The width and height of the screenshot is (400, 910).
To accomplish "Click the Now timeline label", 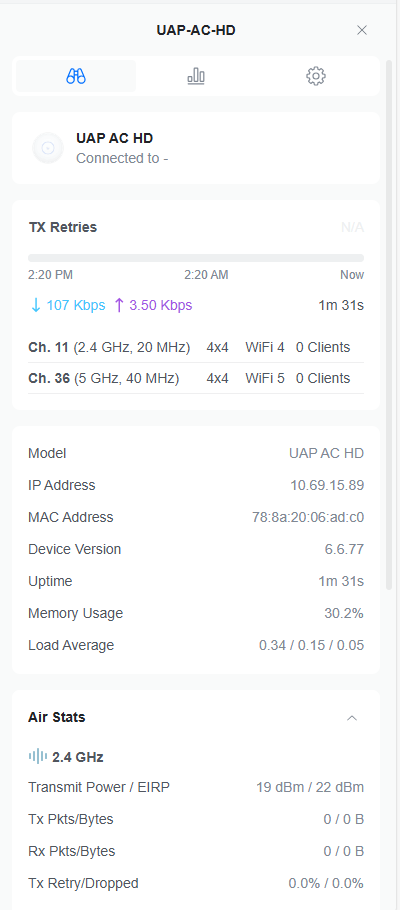I will (352, 275).
